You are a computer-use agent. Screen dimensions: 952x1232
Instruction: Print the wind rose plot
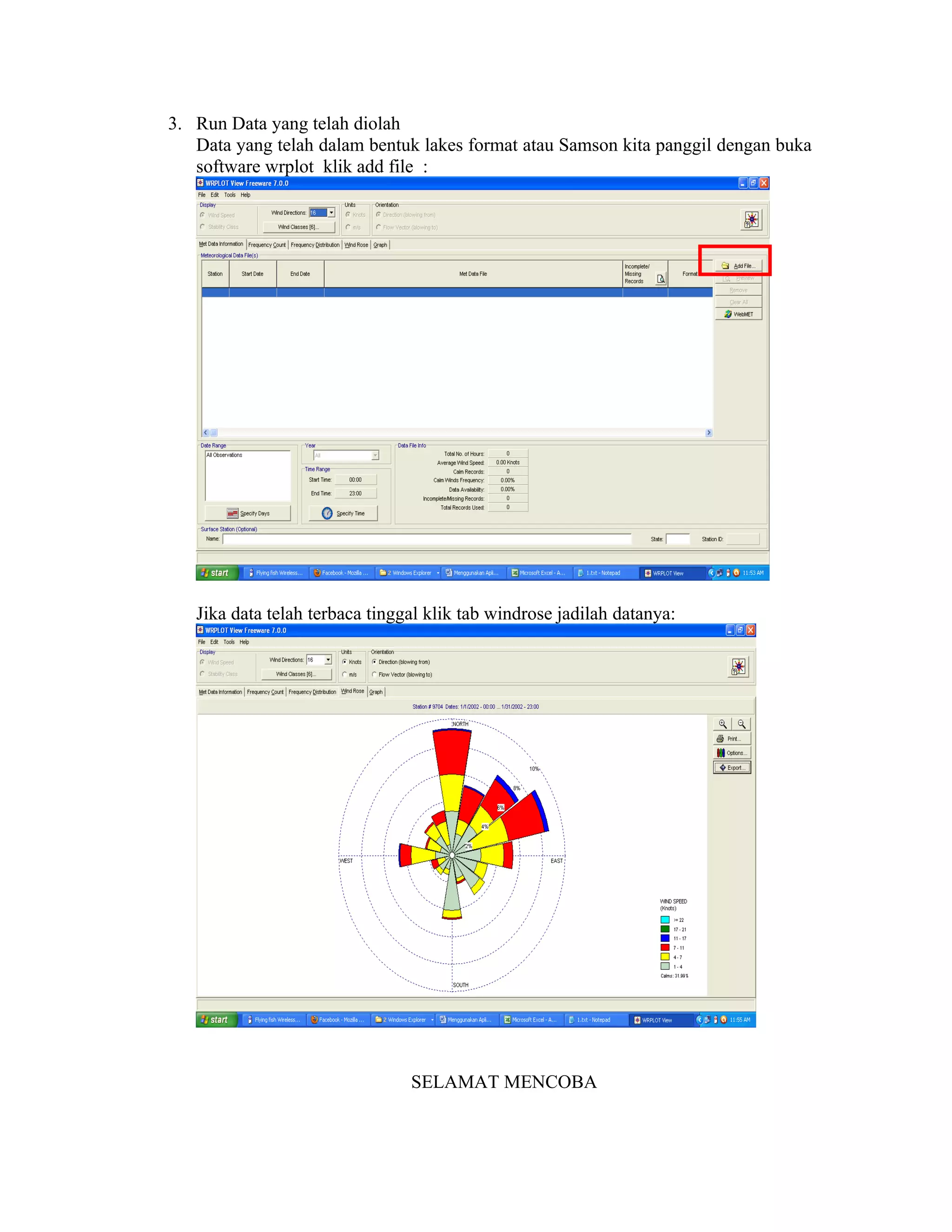(732, 738)
